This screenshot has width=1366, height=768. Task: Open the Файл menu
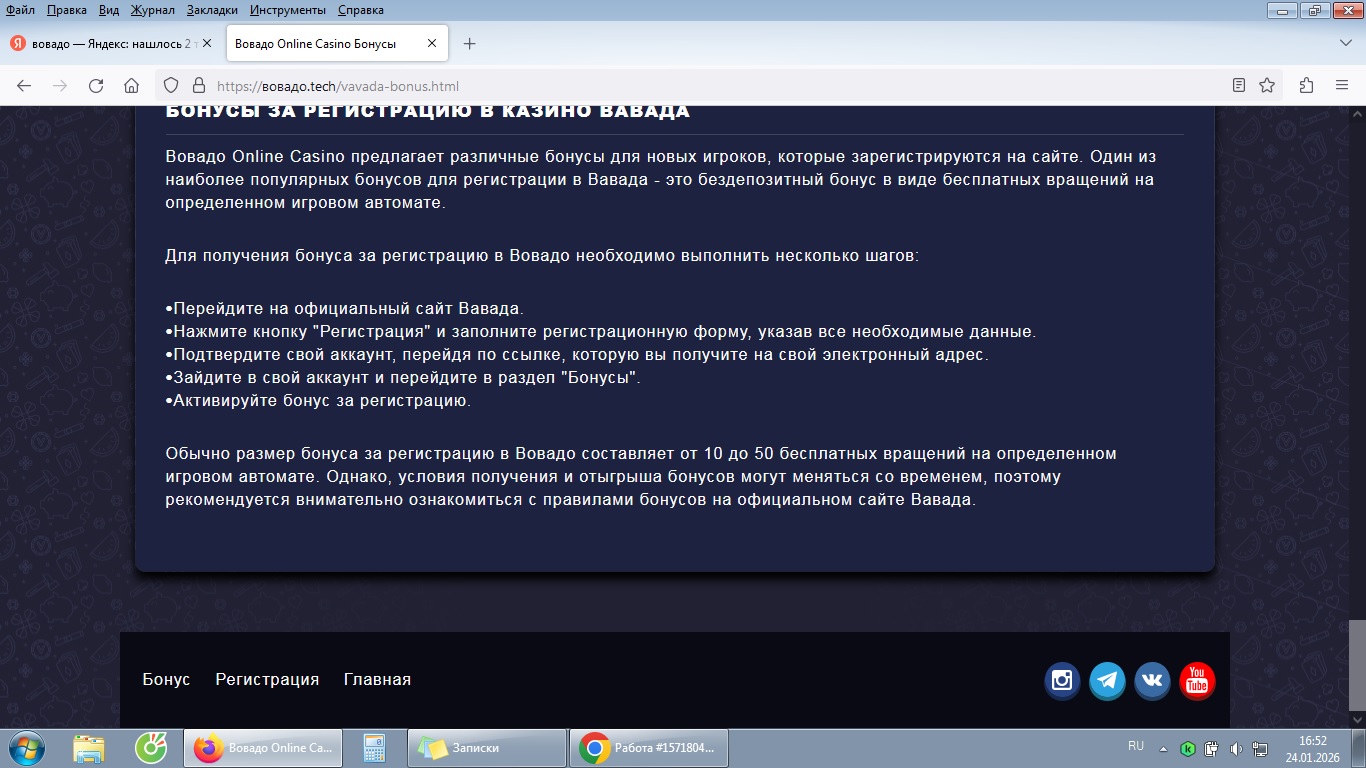click(20, 10)
